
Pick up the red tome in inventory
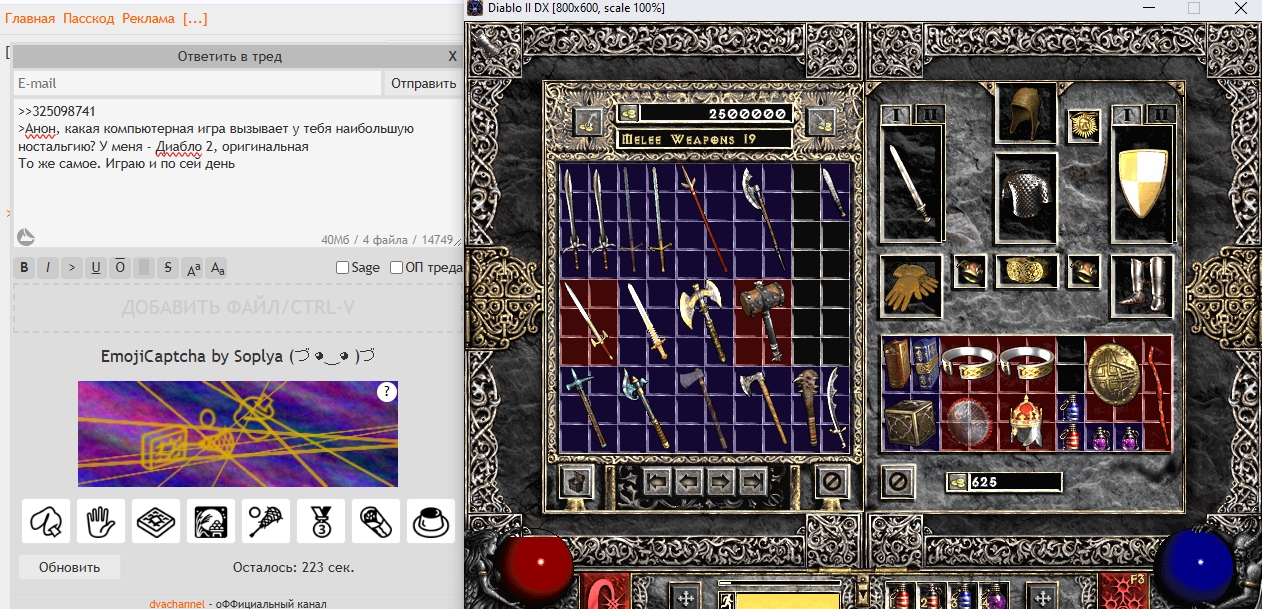click(897, 365)
